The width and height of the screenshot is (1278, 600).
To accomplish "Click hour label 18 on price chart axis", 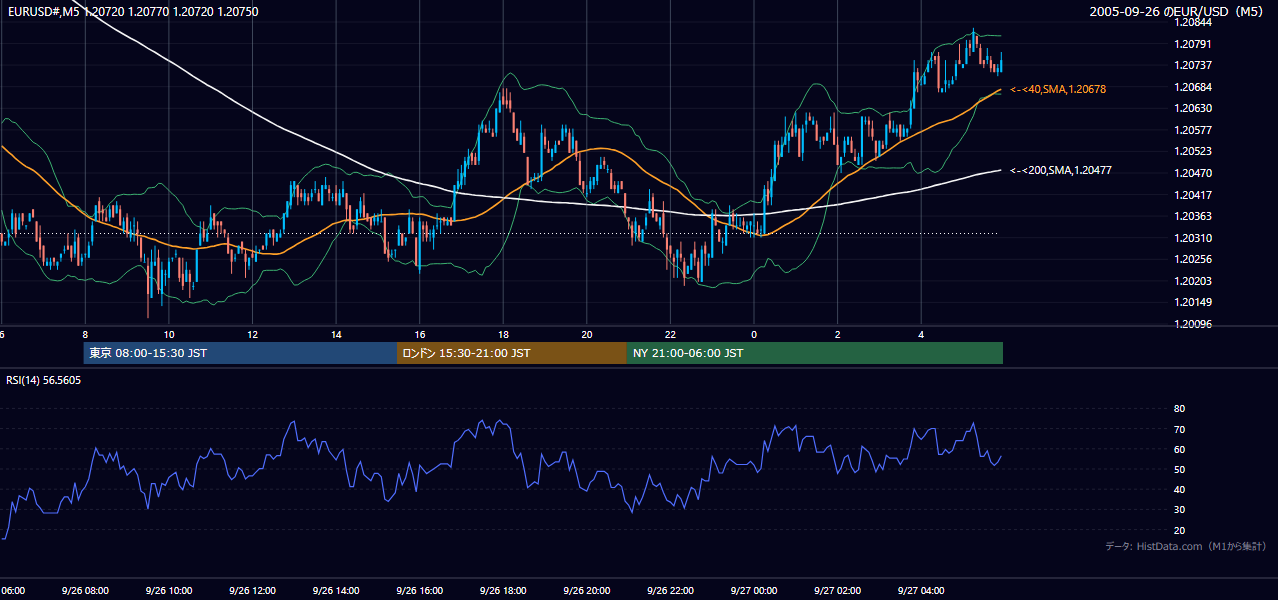I will click(x=504, y=334).
